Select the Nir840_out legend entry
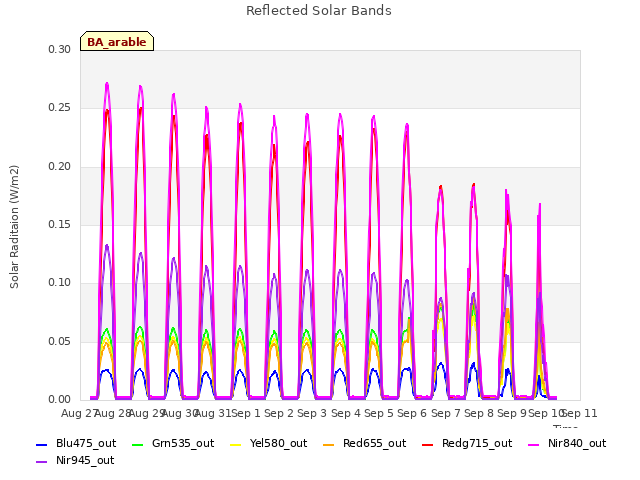This screenshot has width=640, height=480. (x=567, y=444)
